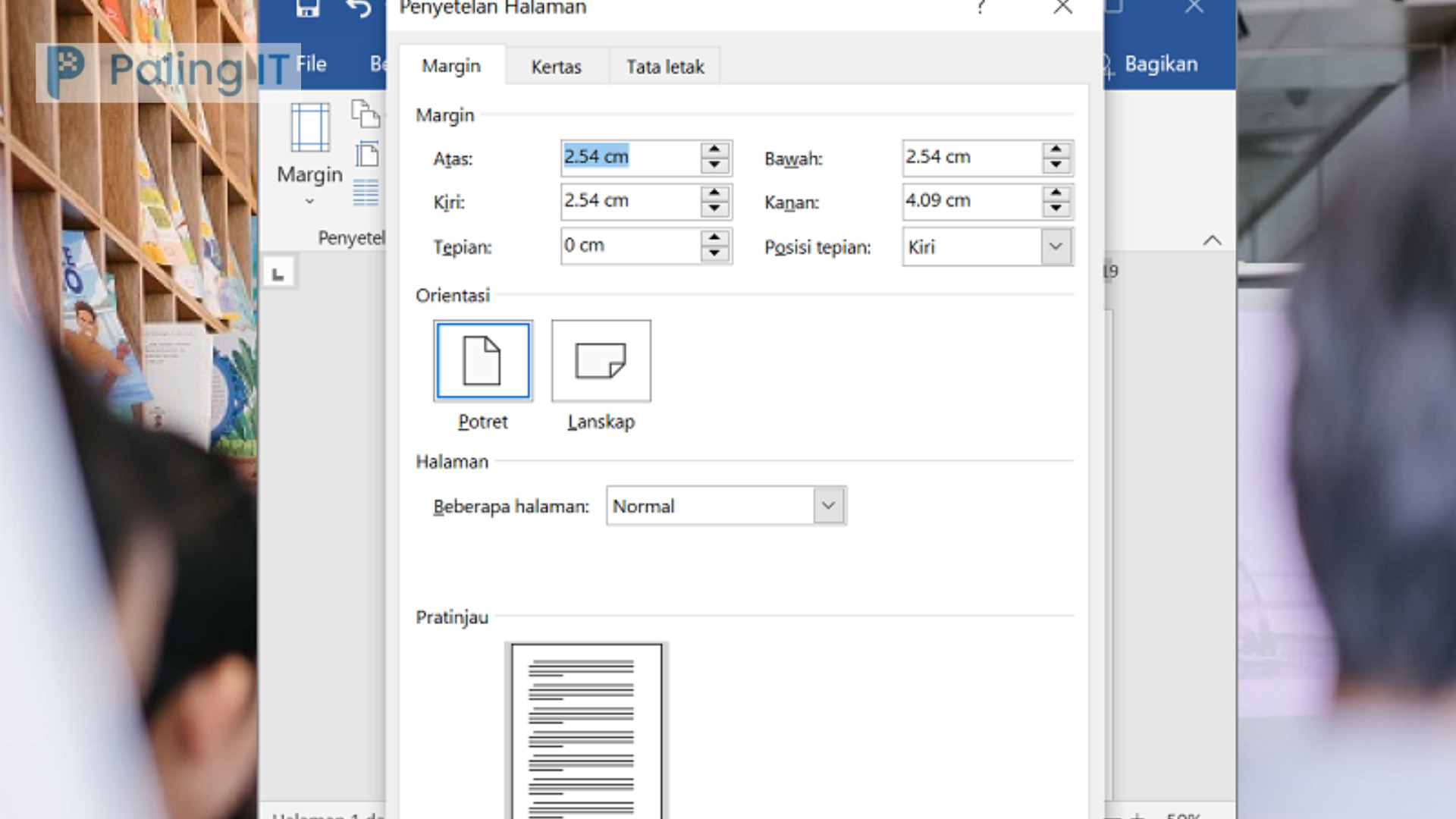Decrease the Kanan margin value
Viewport: 1456px width, 819px height.
click(1056, 210)
